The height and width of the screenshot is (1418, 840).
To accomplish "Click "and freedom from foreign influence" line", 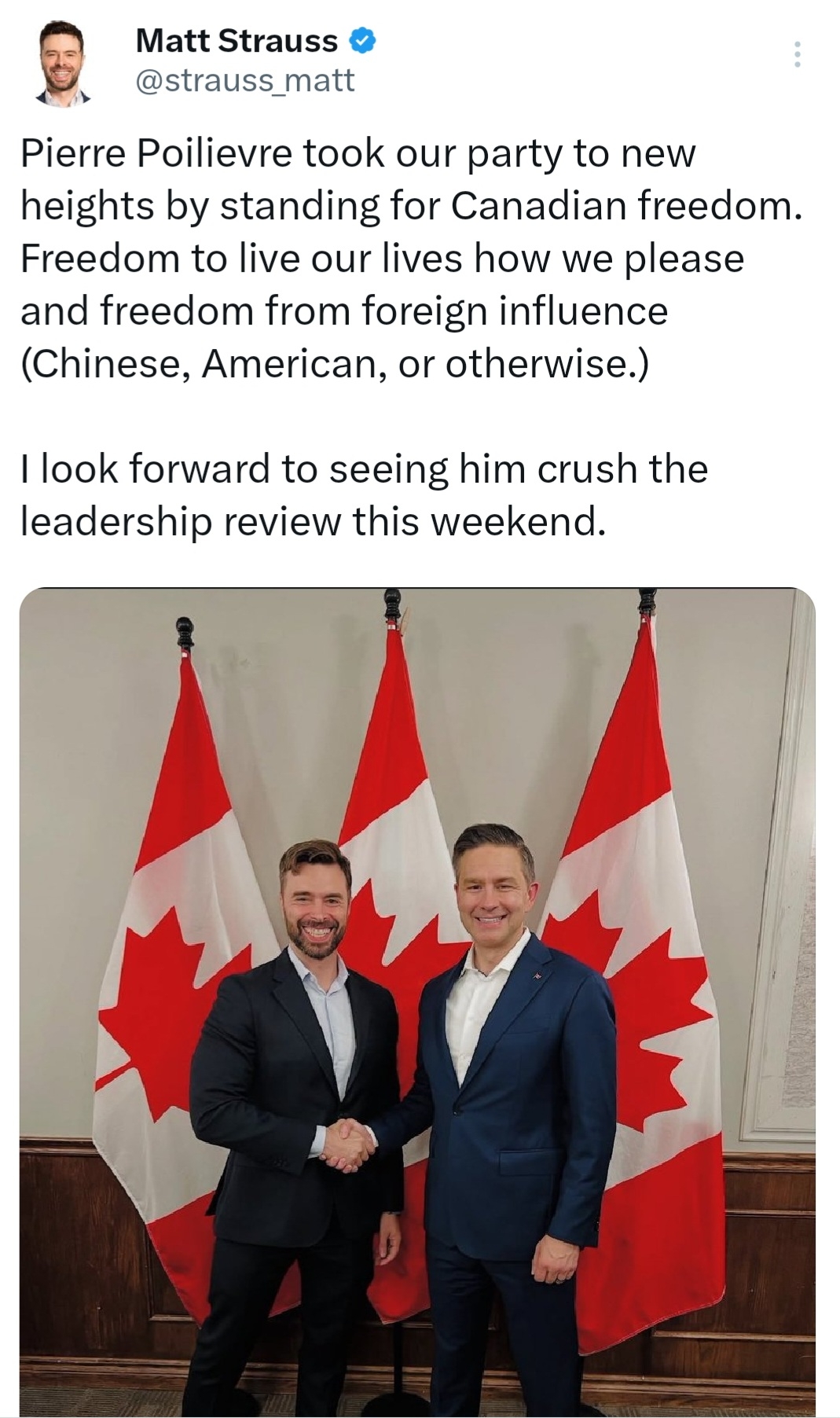I will 343,310.
